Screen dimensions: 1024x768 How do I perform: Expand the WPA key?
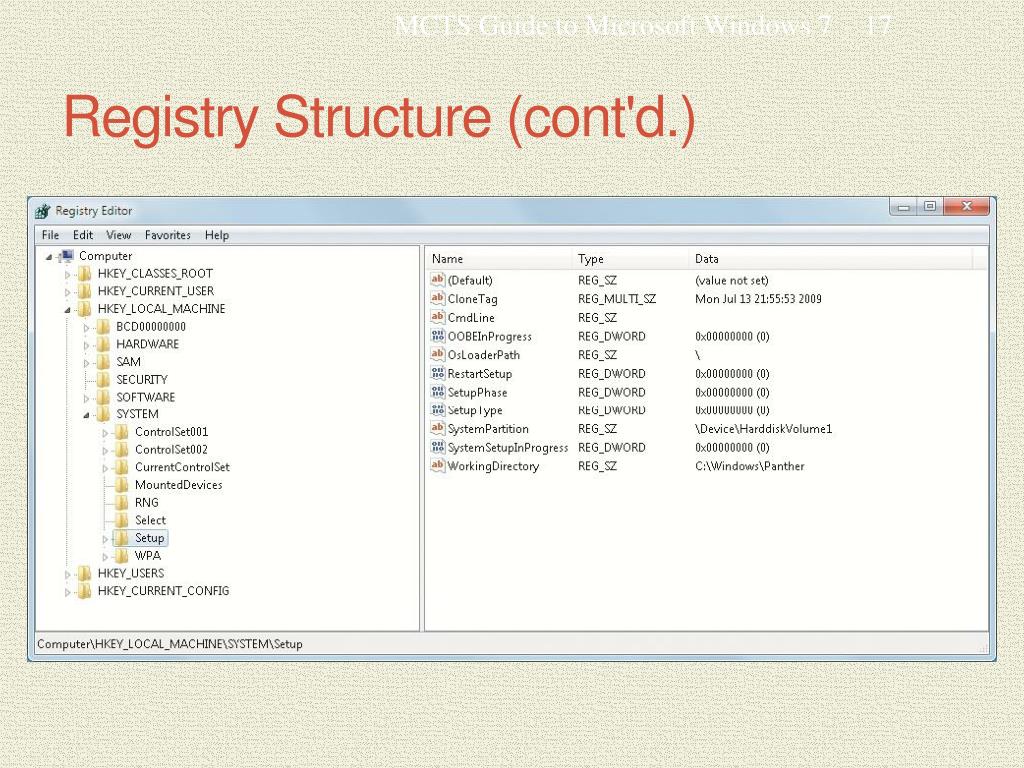coord(105,556)
